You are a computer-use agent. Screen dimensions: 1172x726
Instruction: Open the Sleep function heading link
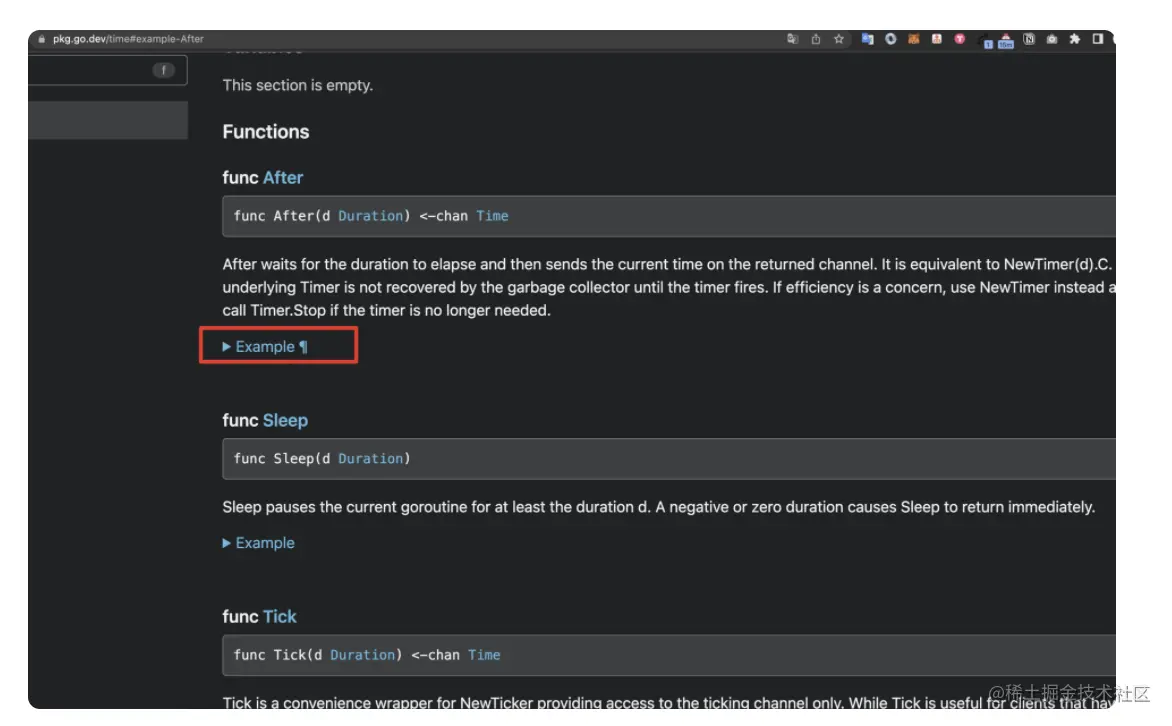[x=285, y=420]
